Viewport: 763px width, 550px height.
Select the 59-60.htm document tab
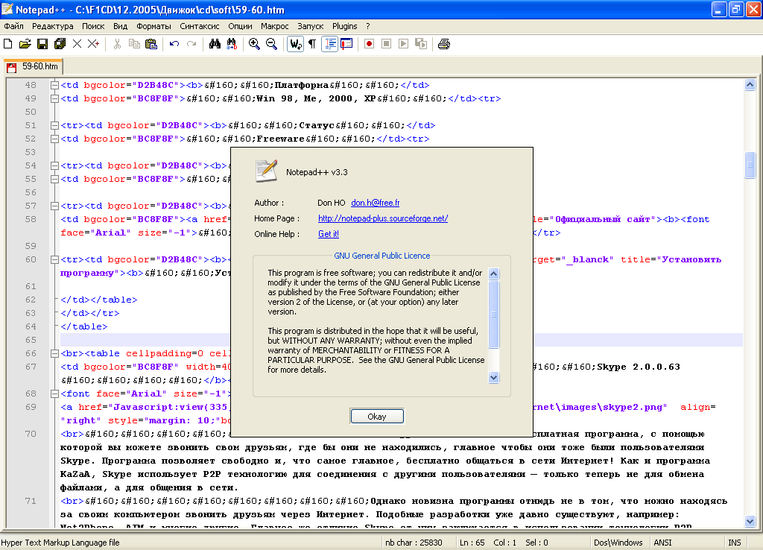pos(33,66)
